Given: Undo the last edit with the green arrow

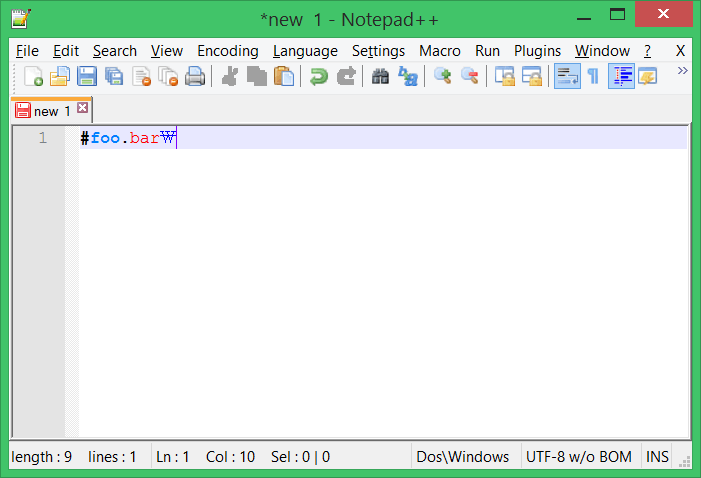Looking at the screenshot, I should (x=318, y=76).
